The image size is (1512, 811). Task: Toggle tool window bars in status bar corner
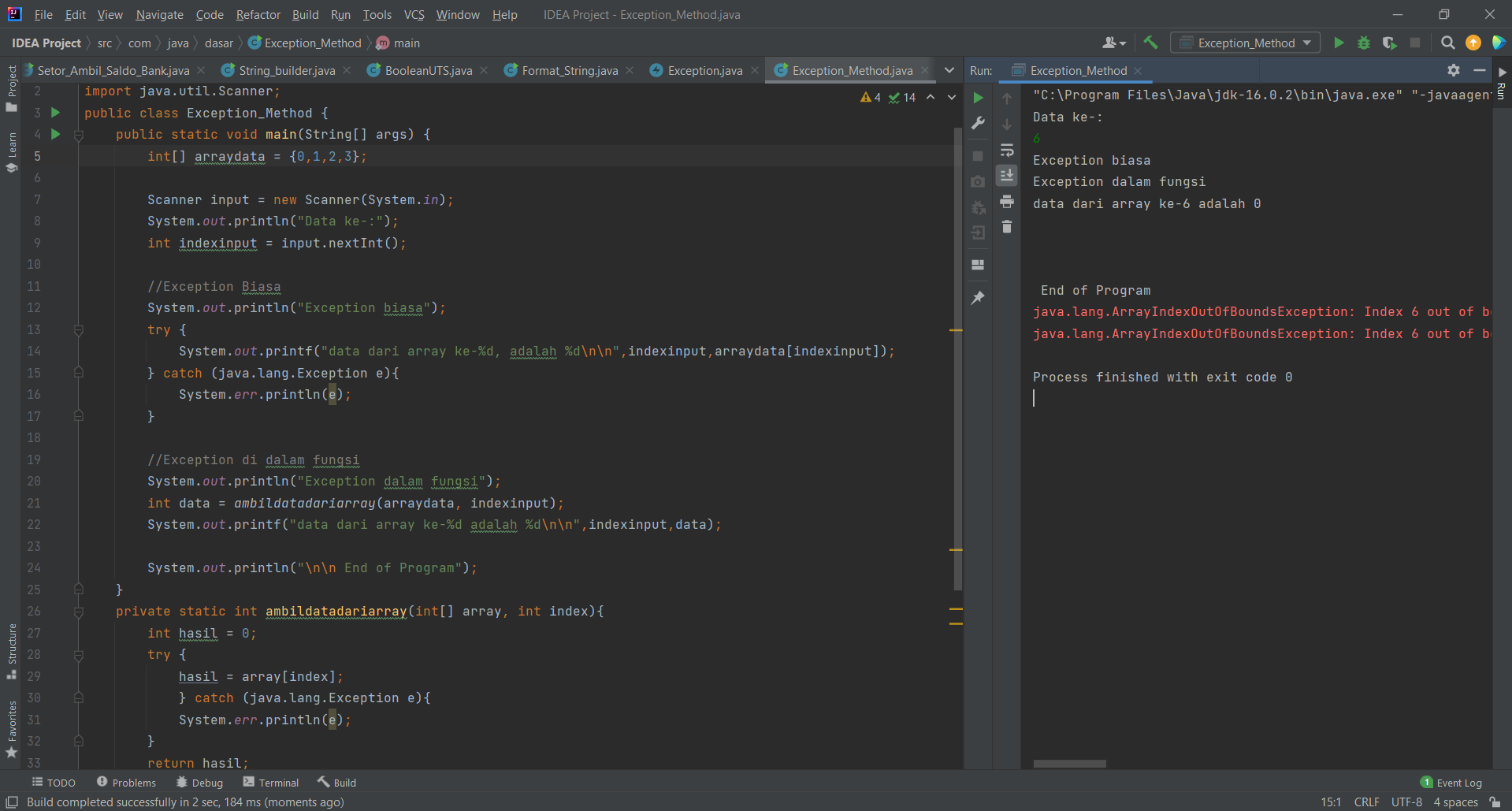(x=12, y=802)
